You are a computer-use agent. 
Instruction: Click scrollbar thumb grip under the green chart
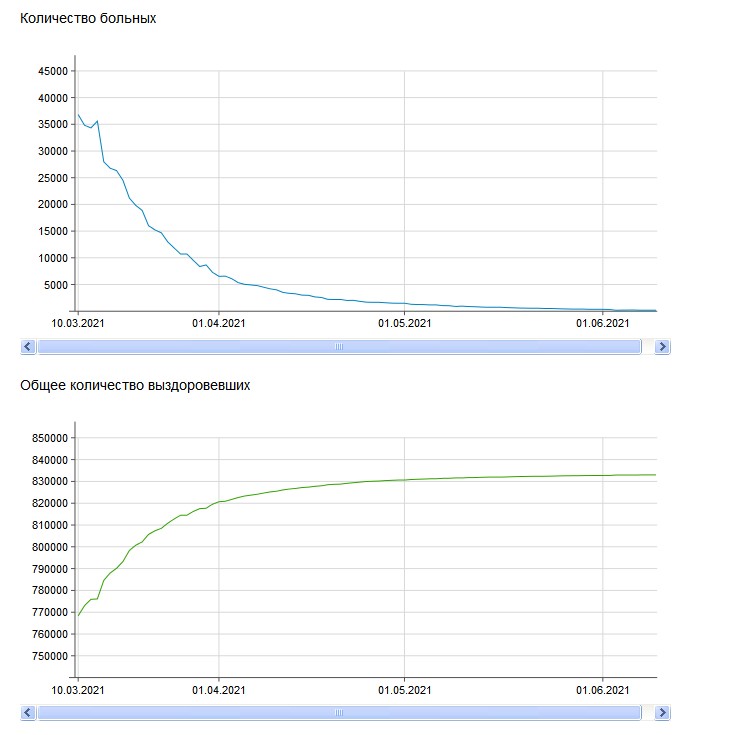coord(338,713)
